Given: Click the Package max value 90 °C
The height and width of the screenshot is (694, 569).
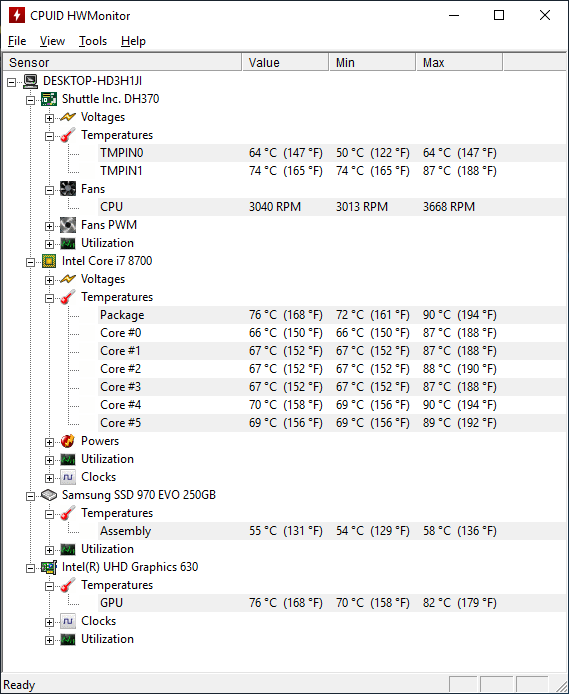Looking at the screenshot, I should click(x=459, y=315).
